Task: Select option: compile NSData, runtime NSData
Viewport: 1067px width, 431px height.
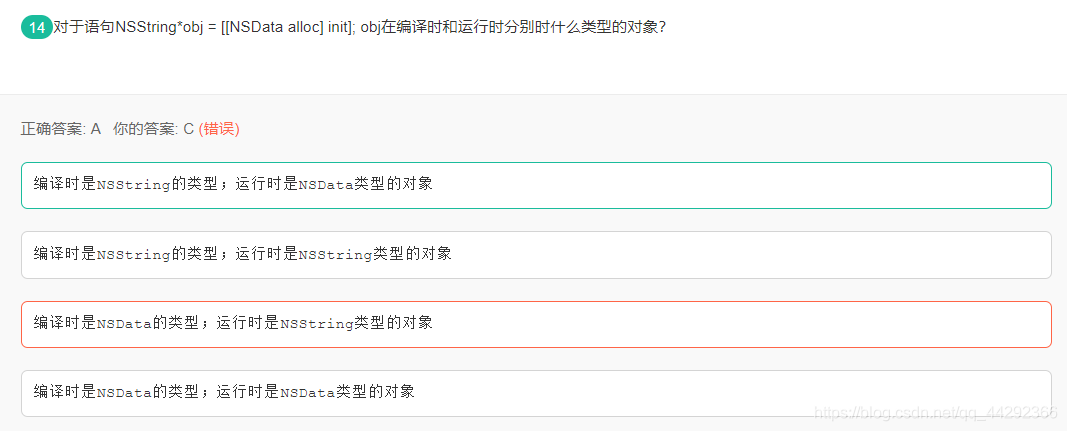Action: [536, 394]
